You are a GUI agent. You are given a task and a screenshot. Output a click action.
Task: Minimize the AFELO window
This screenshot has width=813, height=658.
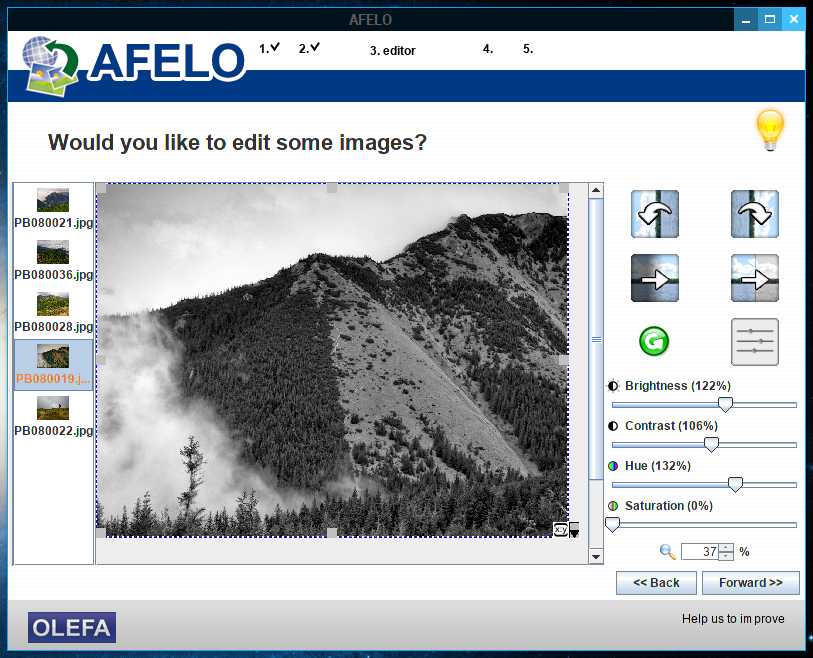pyautogui.click(x=746, y=20)
